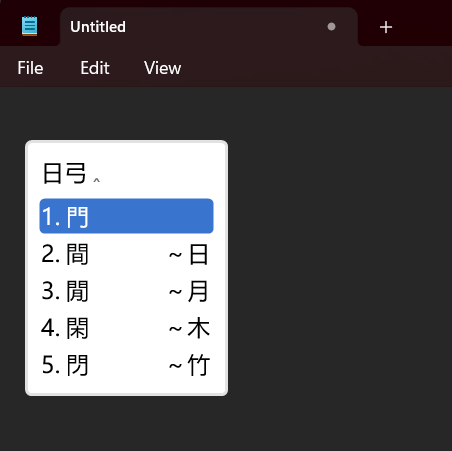452x451 pixels.
Task: Click the ~木 hint on candidate 4
Action: point(189,328)
